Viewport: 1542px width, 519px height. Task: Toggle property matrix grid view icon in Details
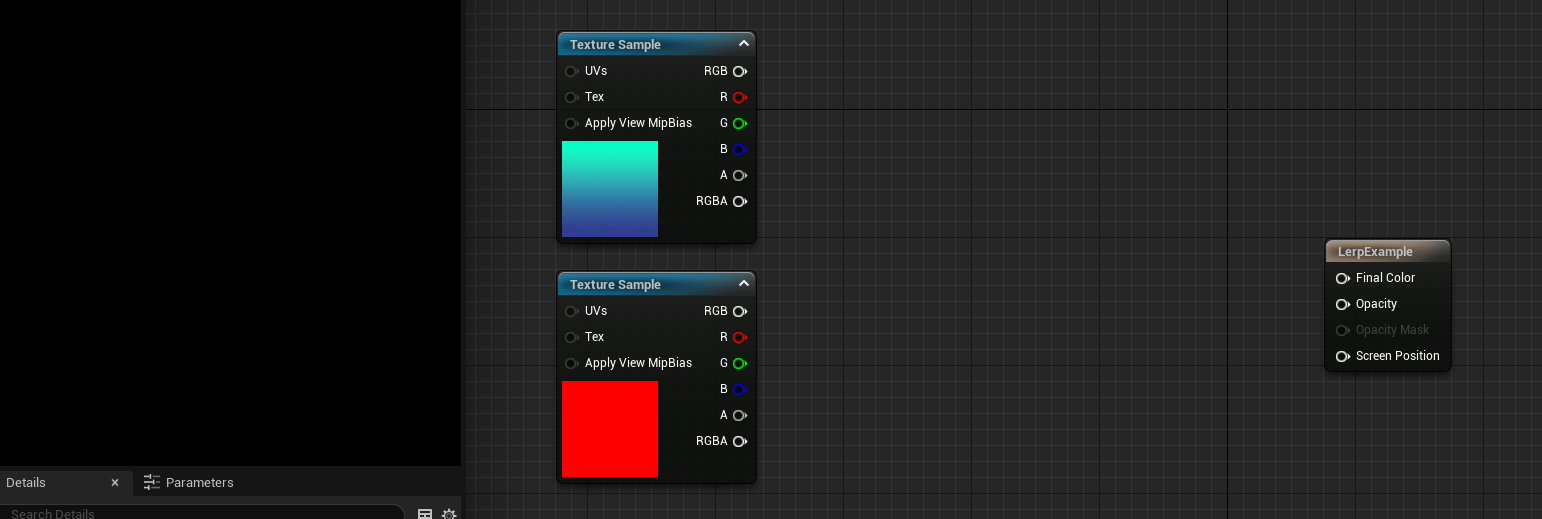tap(425, 514)
